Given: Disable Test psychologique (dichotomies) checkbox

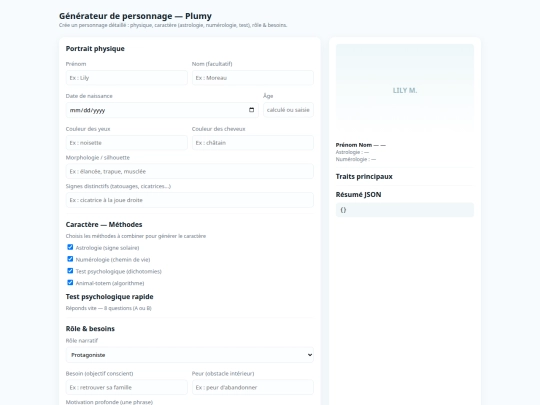Looking at the screenshot, I should click(70, 271).
